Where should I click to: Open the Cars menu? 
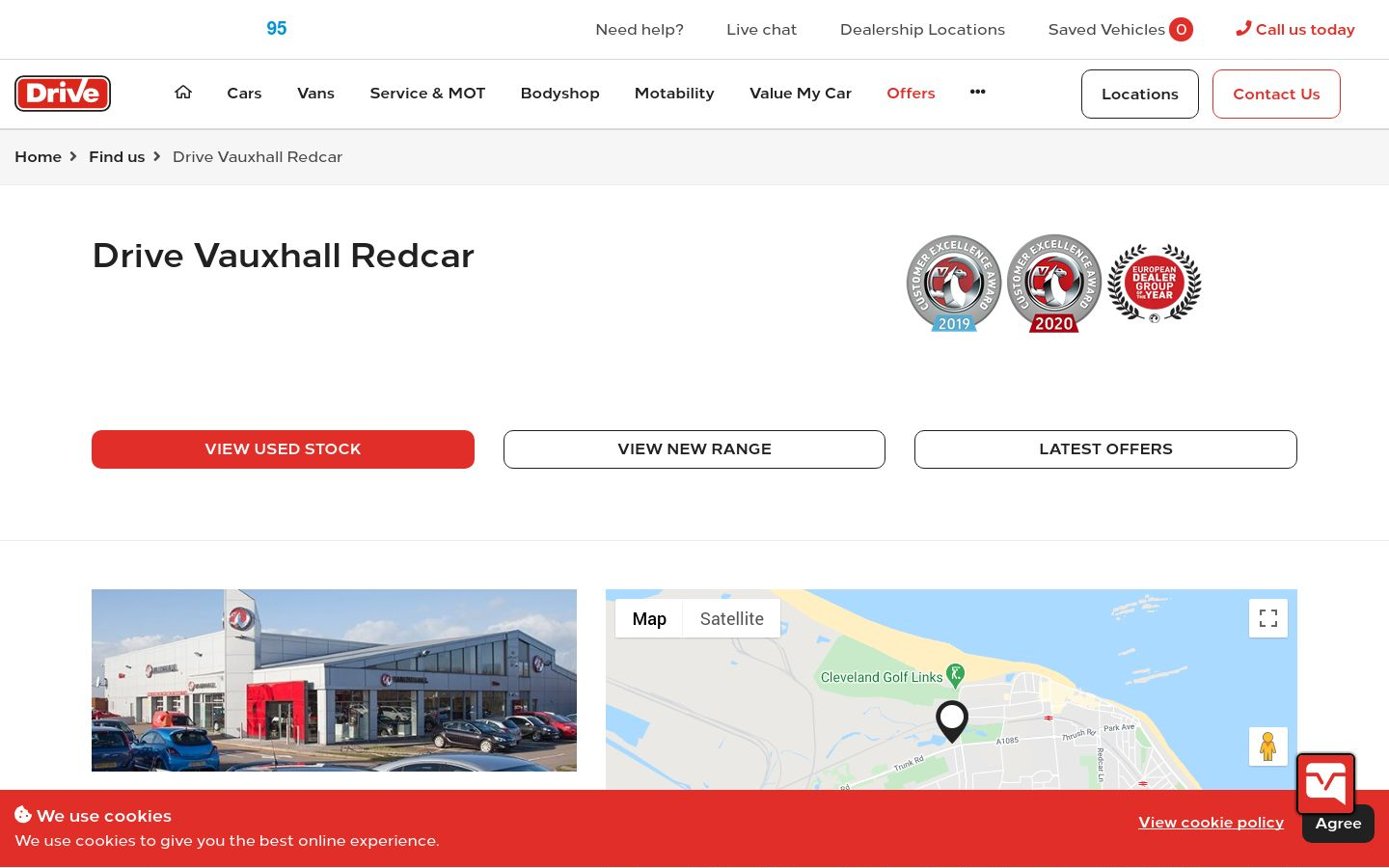coord(244,94)
